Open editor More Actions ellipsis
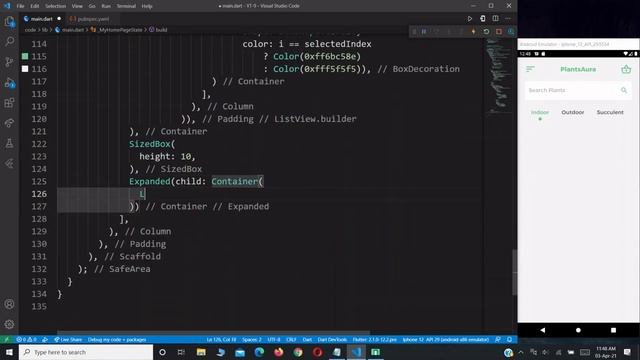Image resolution: width=640 pixels, height=360 pixels. (x=508, y=19)
